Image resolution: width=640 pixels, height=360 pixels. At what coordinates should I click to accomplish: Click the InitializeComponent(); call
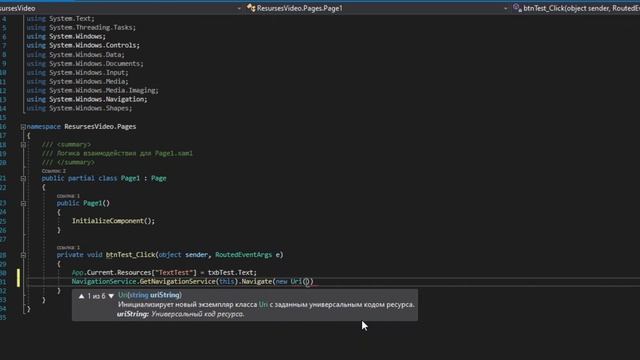[113, 221]
